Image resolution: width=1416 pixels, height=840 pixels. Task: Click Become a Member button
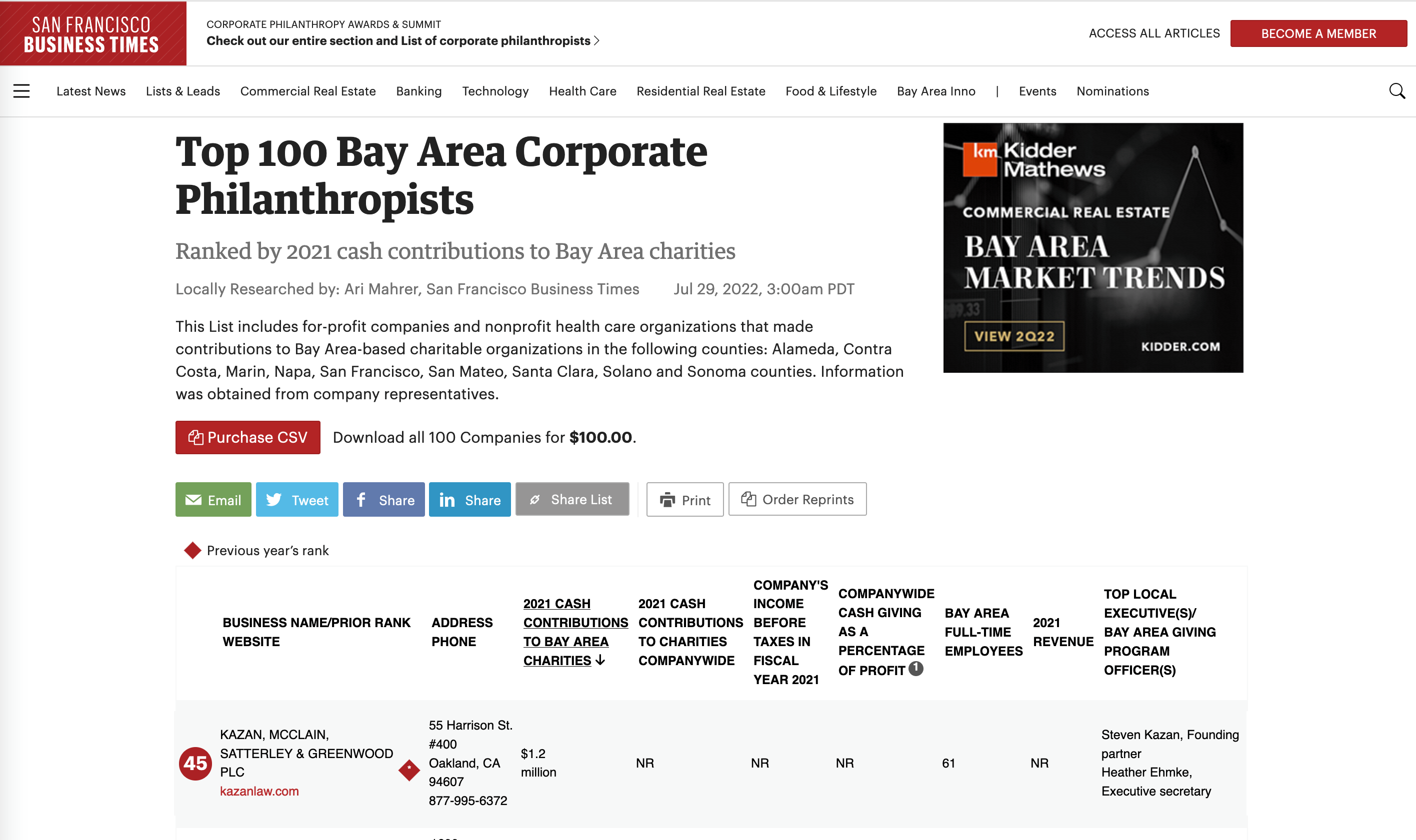(1317, 33)
